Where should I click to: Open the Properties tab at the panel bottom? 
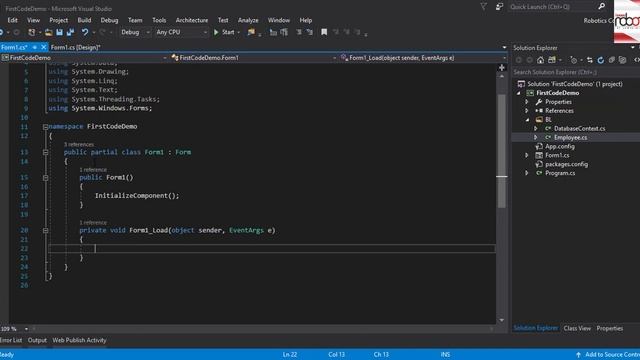(x=609, y=328)
